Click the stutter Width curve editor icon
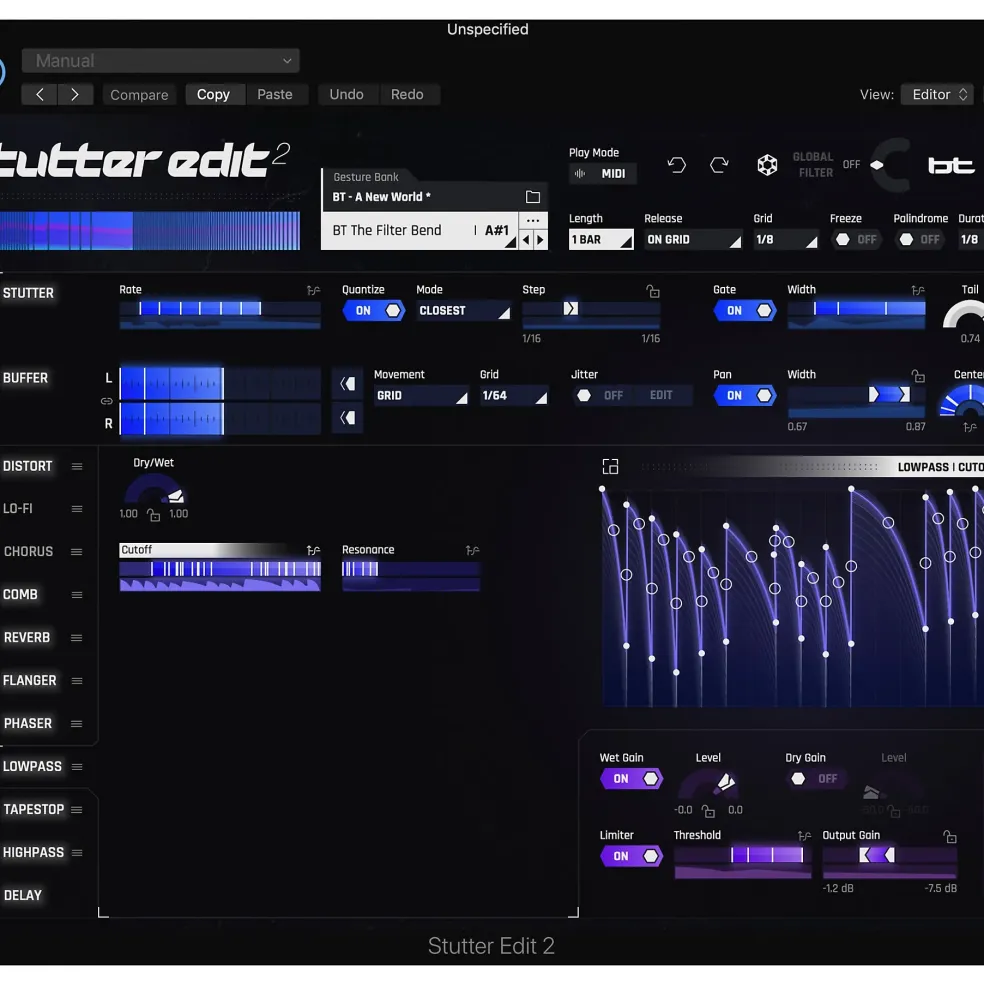The height and width of the screenshot is (985, 984). point(918,290)
